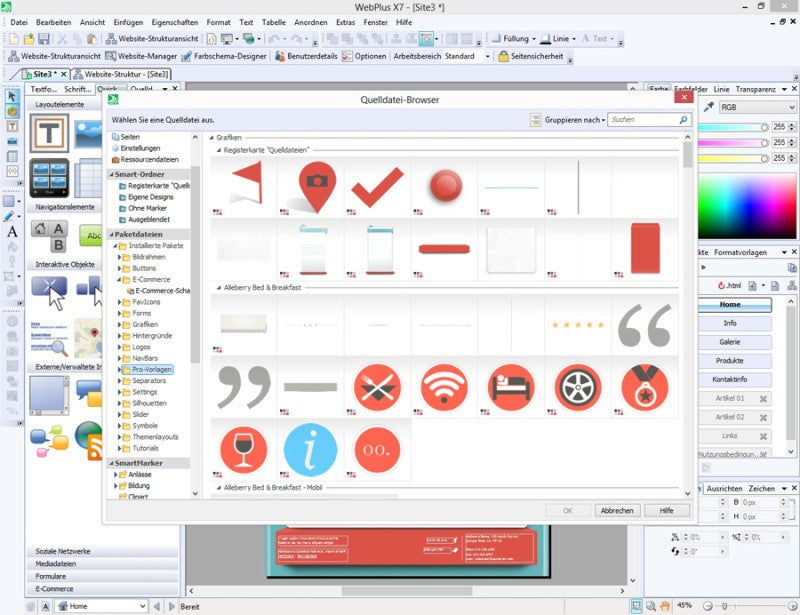This screenshot has width=800, height=615.
Task: Click the Abbrechen button
Action: [x=617, y=510]
